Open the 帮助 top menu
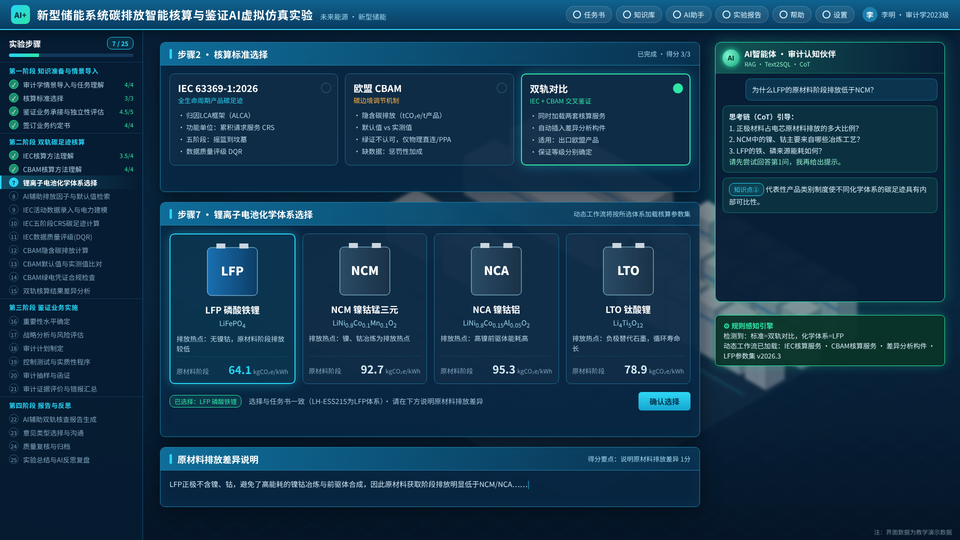Image resolution: width=960 pixels, height=540 pixels. tap(792, 15)
